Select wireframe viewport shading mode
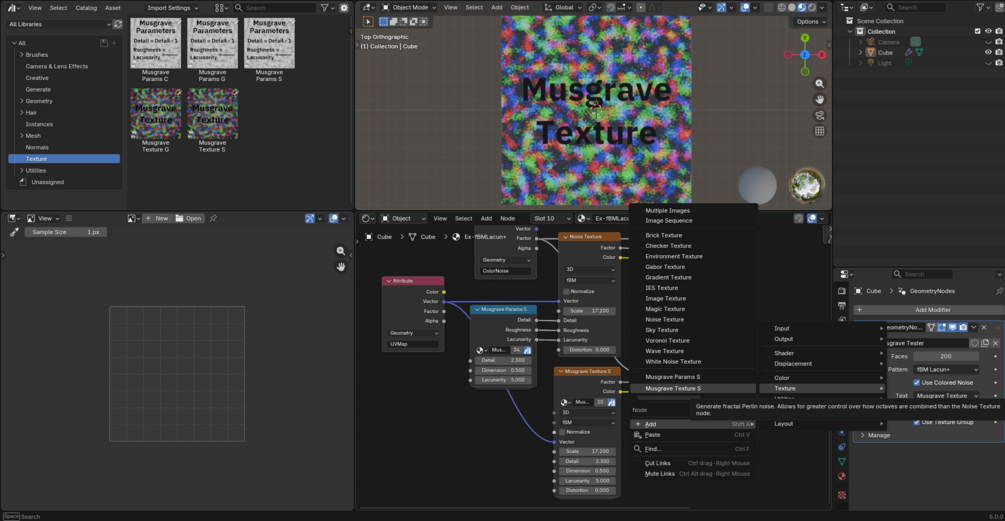The height and width of the screenshot is (521, 1005). click(782, 8)
